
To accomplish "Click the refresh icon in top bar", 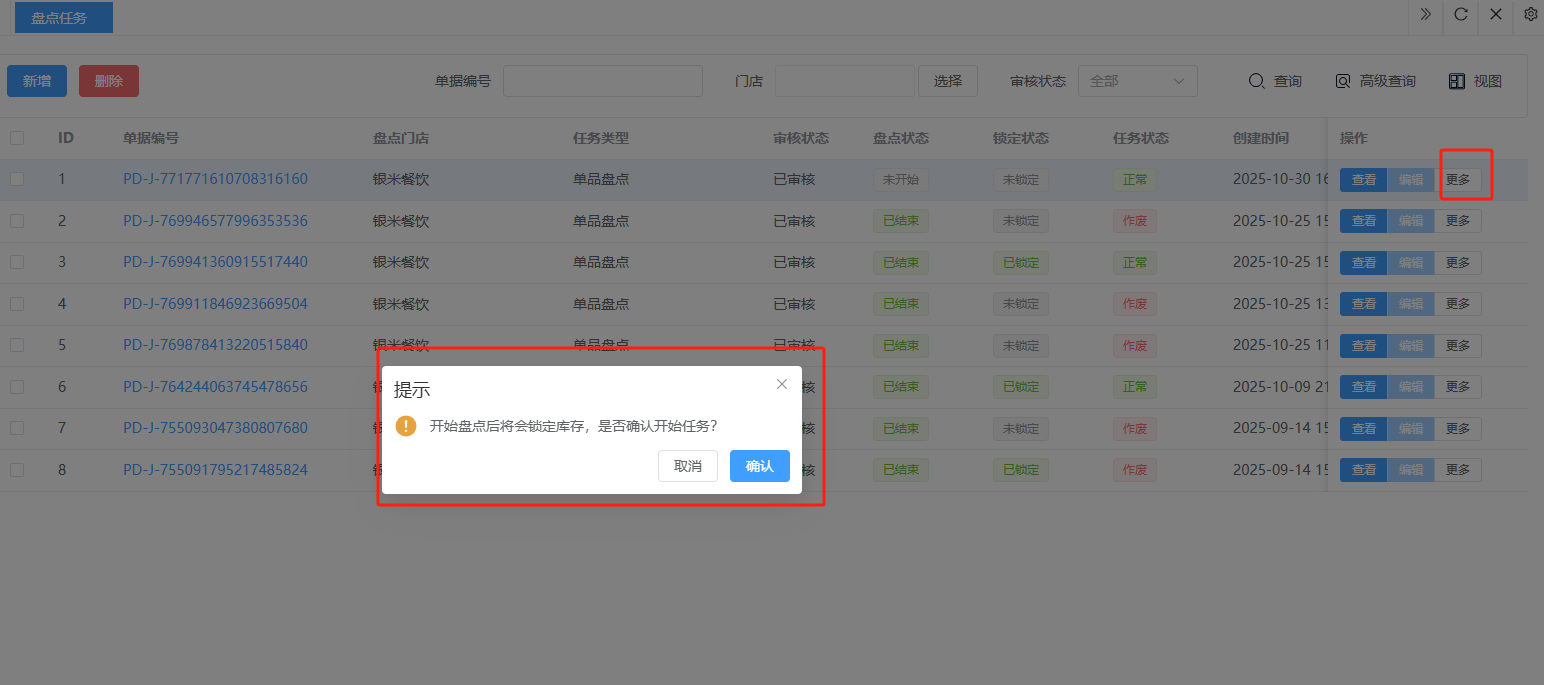I will tap(1461, 14).
